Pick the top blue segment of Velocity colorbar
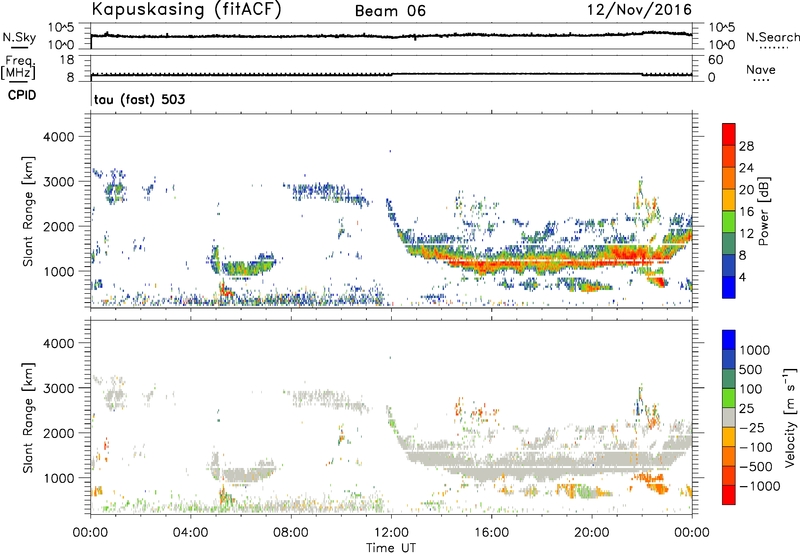The width and height of the screenshot is (800, 554). [x=729, y=340]
